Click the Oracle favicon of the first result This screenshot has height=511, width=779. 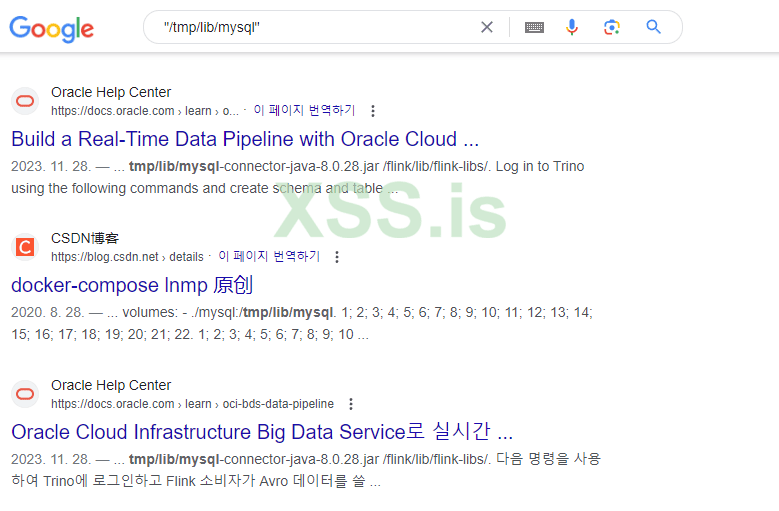[x=25, y=101]
